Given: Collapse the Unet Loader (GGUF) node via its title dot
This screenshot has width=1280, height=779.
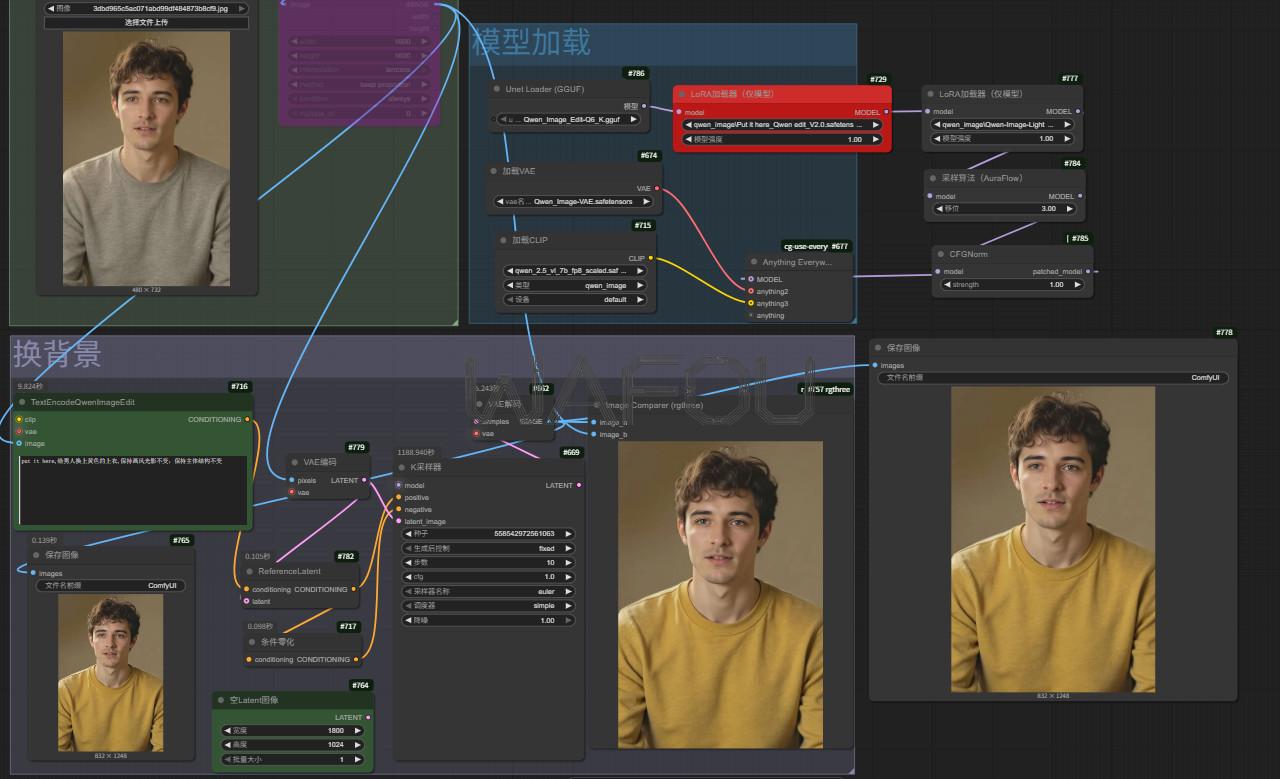Looking at the screenshot, I should pyautogui.click(x=497, y=89).
